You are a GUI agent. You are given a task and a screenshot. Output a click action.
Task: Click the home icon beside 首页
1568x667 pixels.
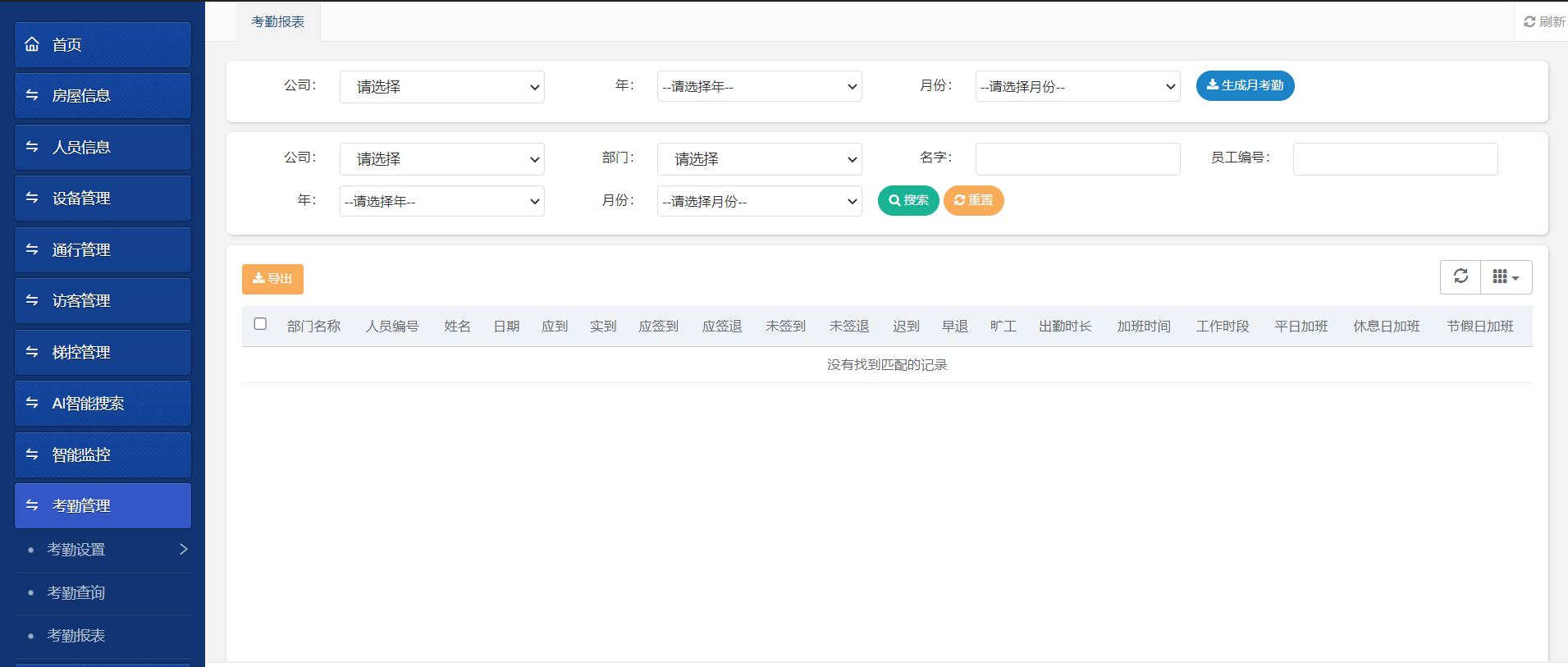32,44
